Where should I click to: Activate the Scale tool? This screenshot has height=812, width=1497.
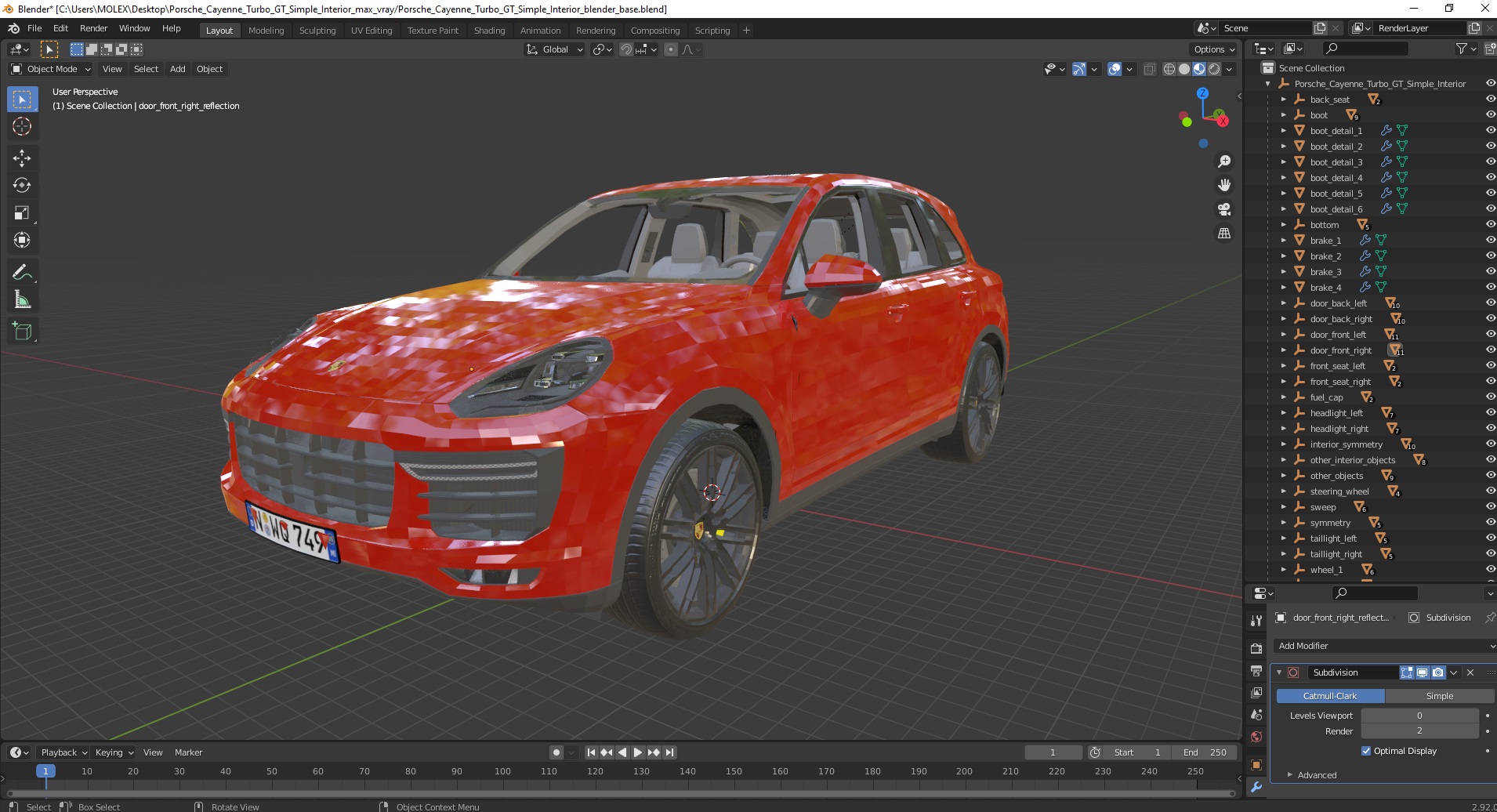(22, 212)
